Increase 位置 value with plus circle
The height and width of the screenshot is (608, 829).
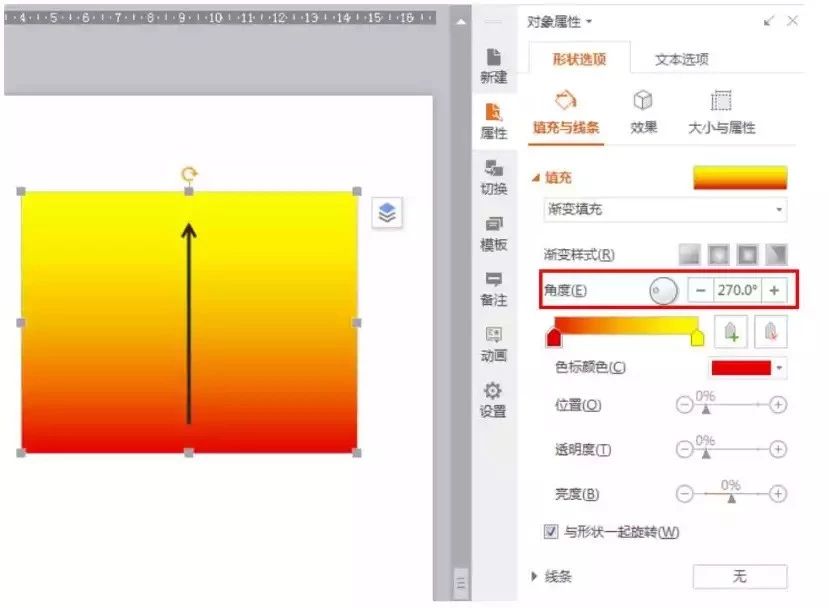pos(778,405)
